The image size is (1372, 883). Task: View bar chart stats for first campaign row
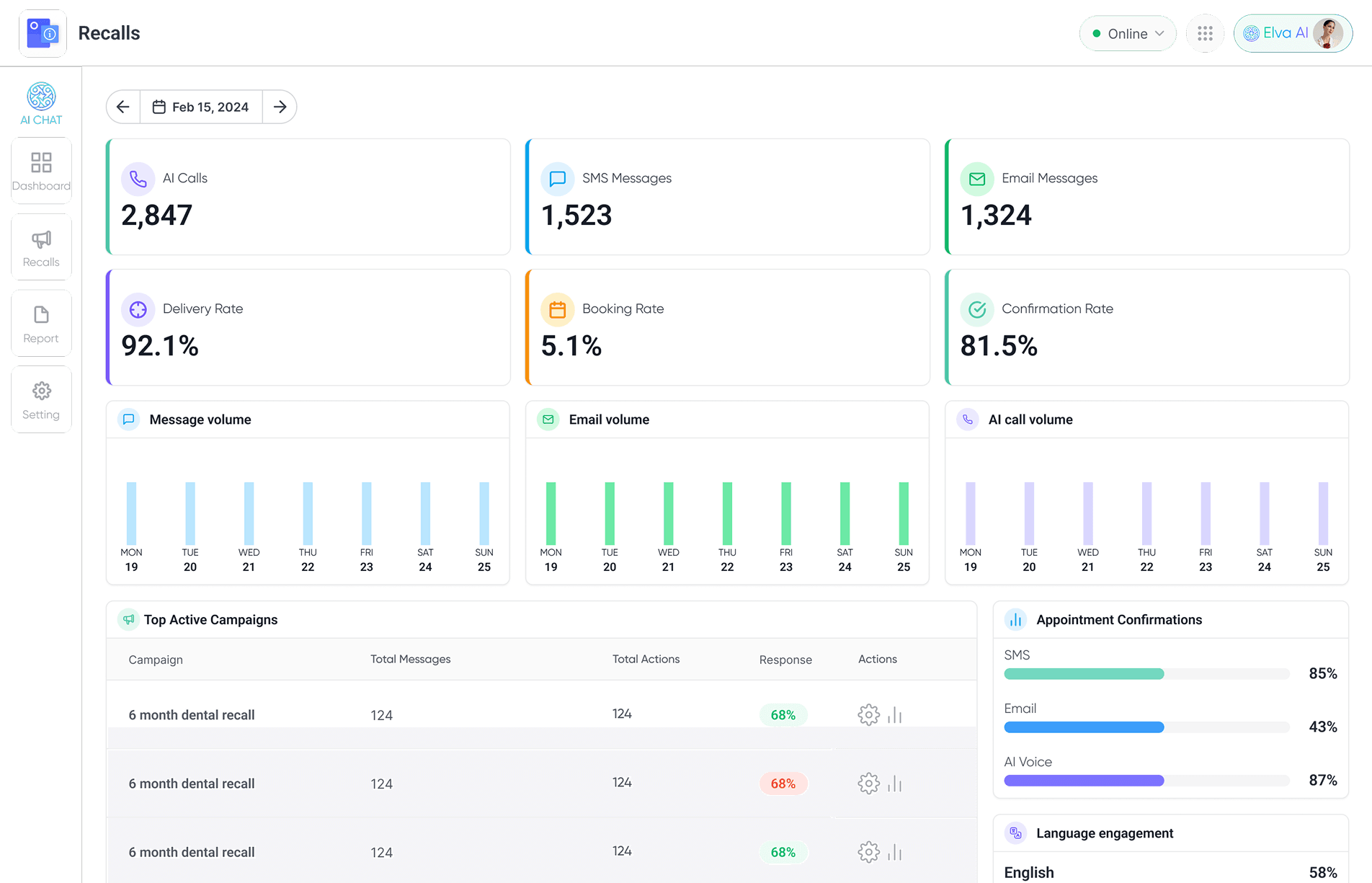(x=895, y=715)
